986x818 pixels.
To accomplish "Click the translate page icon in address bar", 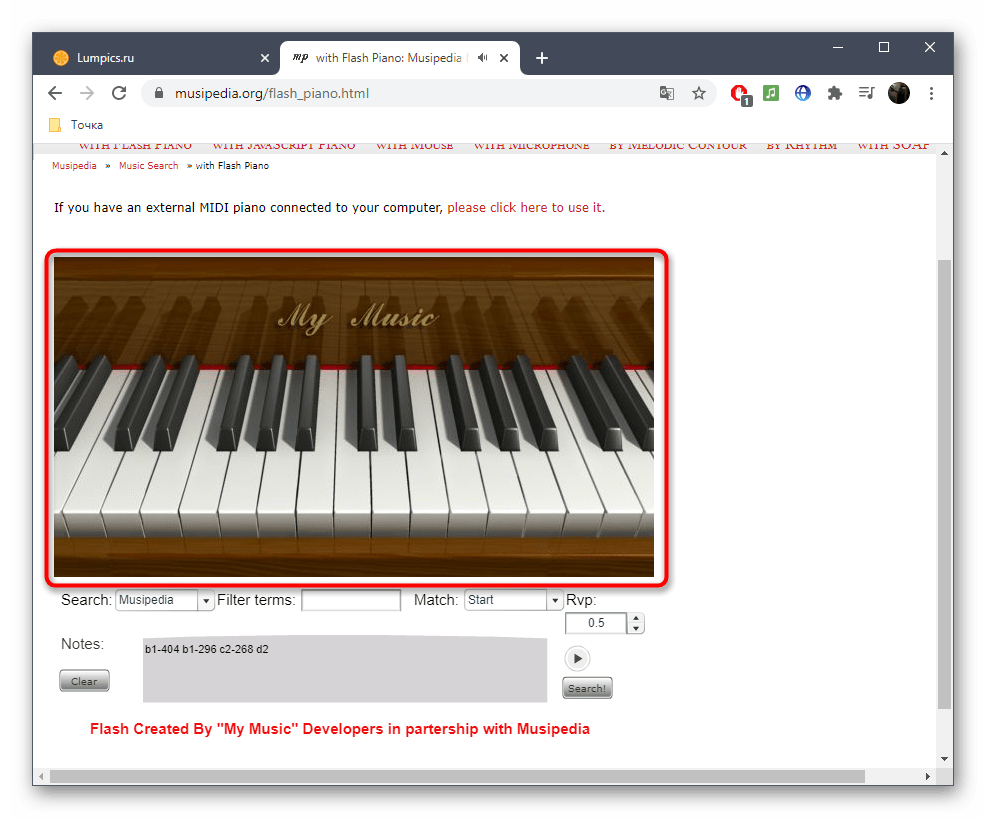I will pos(666,93).
